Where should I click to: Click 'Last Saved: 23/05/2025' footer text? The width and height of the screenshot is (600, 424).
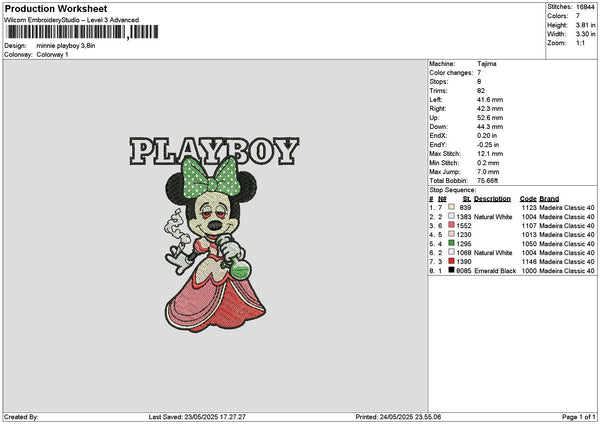[197, 417]
